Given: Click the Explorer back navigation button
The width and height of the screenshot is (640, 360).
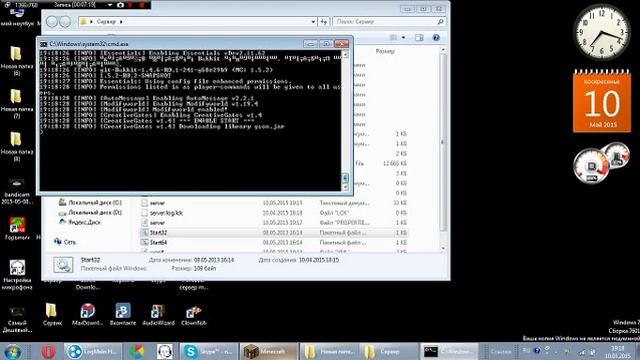Looking at the screenshot, I should [52, 22].
